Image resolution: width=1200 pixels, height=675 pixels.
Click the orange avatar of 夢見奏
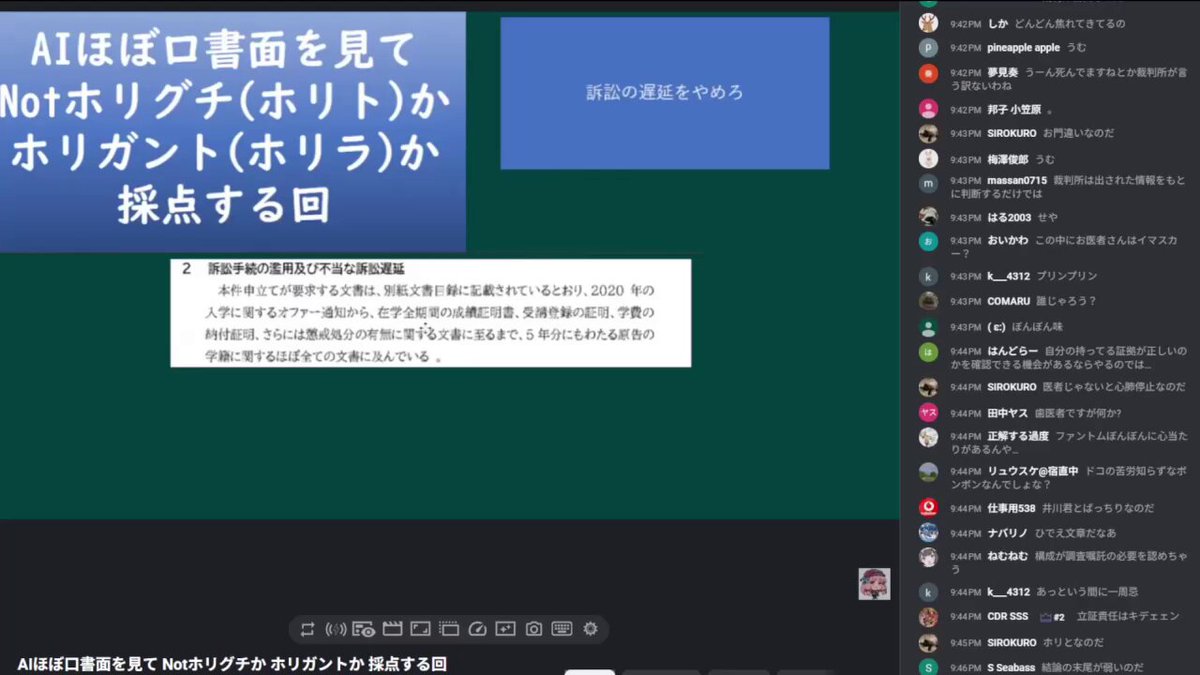(x=928, y=73)
